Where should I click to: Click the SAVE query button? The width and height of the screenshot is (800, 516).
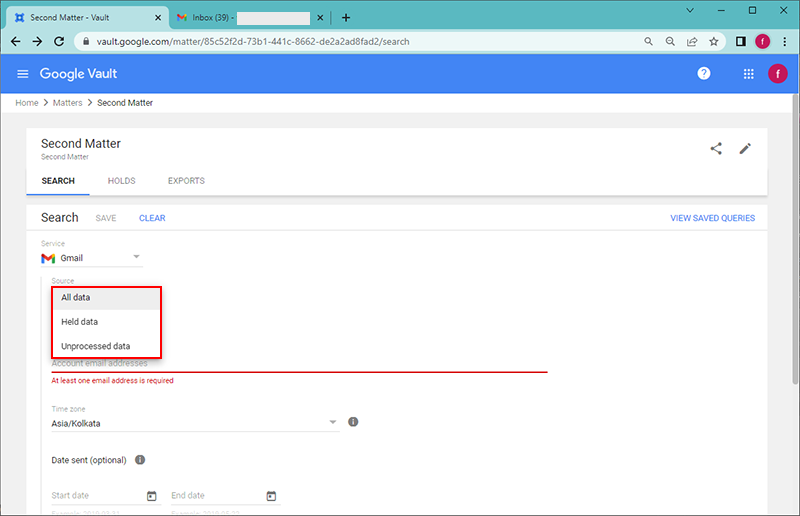[106, 218]
